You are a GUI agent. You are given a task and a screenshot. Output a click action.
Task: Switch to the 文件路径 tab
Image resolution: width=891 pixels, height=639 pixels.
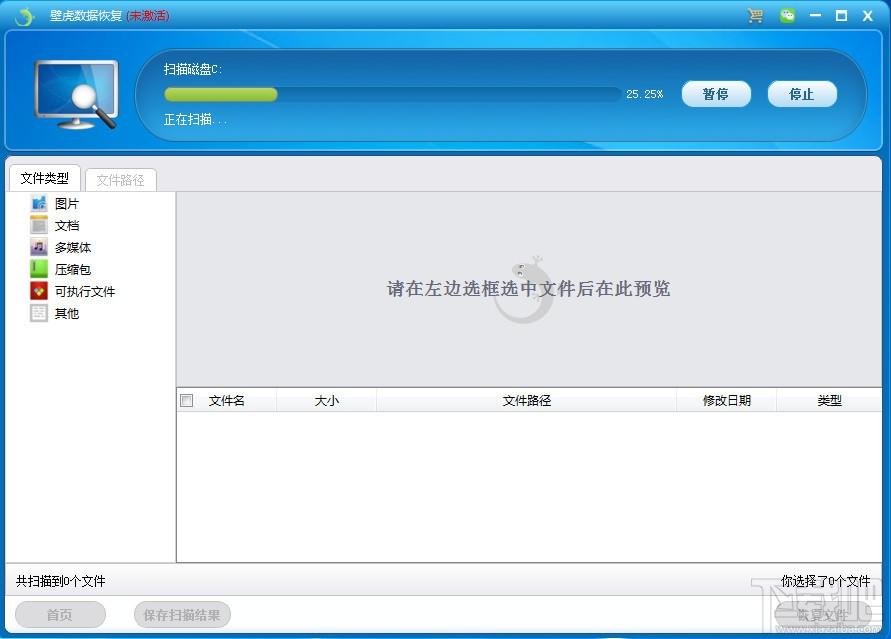tap(120, 180)
